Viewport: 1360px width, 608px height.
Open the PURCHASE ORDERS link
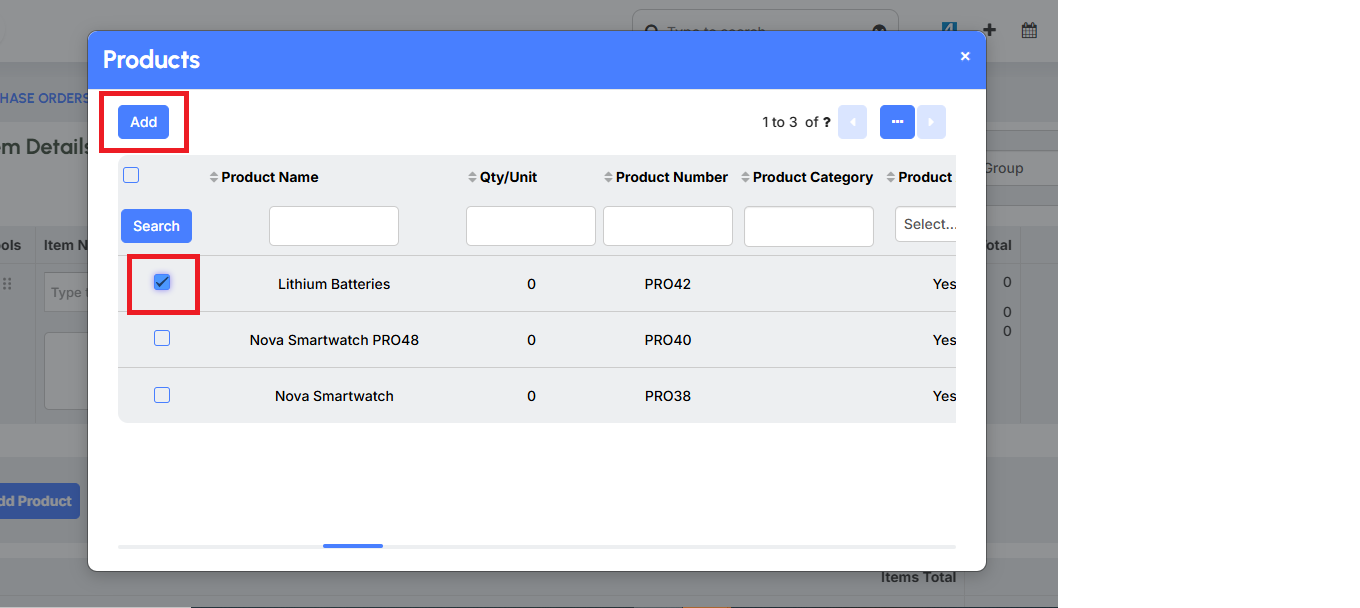coord(44,98)
